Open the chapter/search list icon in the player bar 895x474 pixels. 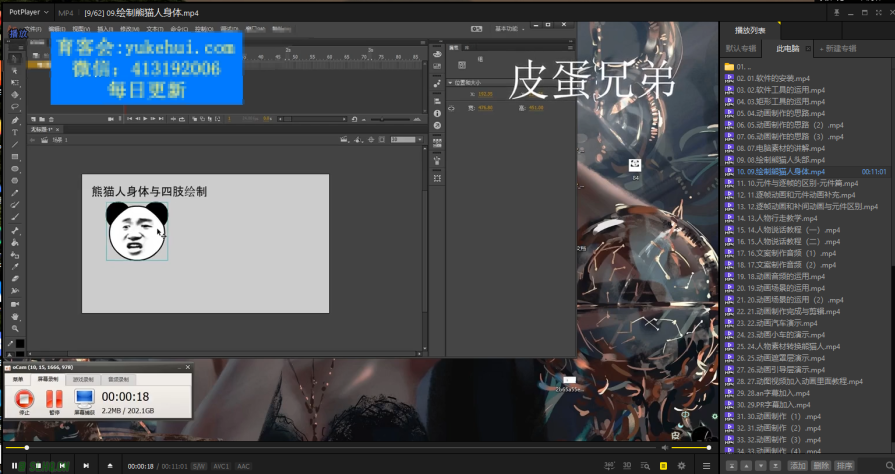click(x=645, y=466)
